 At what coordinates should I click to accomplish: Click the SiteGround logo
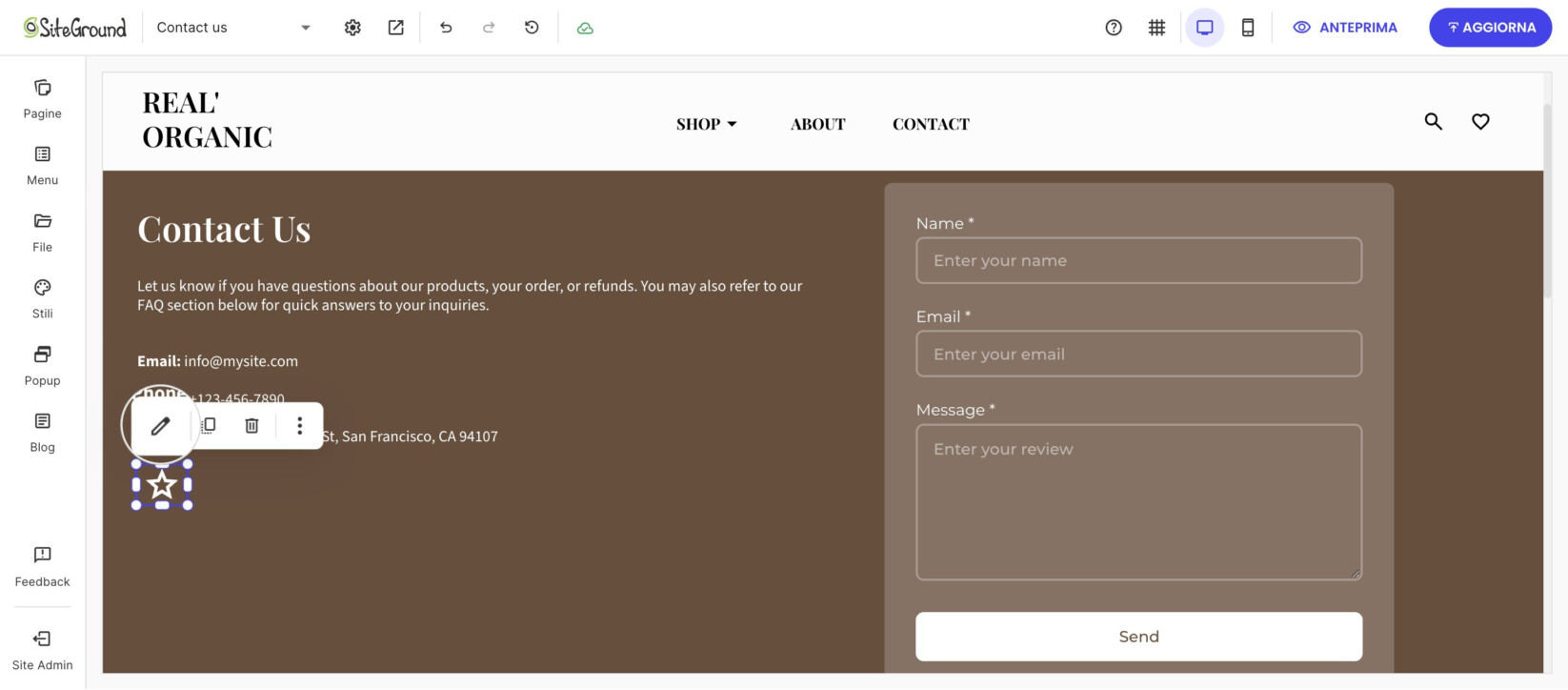click(75, 28)
